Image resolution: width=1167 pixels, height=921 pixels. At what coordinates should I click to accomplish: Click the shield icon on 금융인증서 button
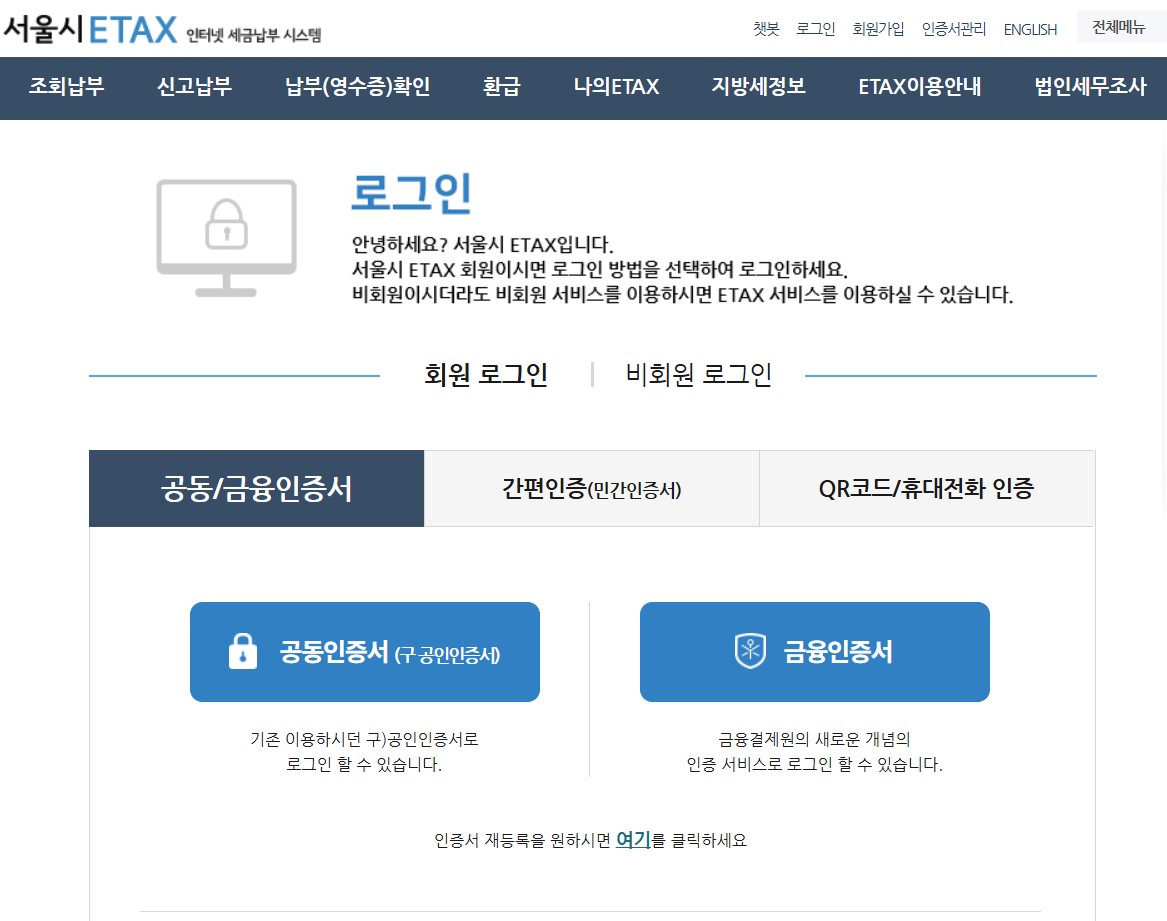tap(750, 651)
